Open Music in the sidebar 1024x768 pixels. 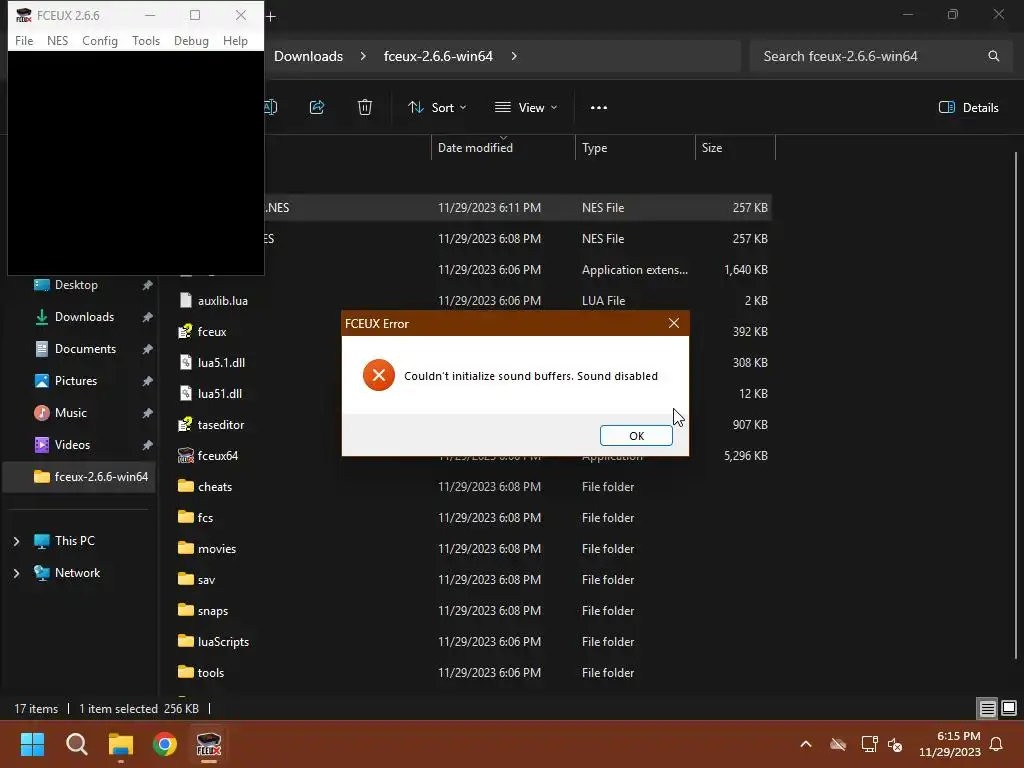pyautogui.click(x=71, y=413)
